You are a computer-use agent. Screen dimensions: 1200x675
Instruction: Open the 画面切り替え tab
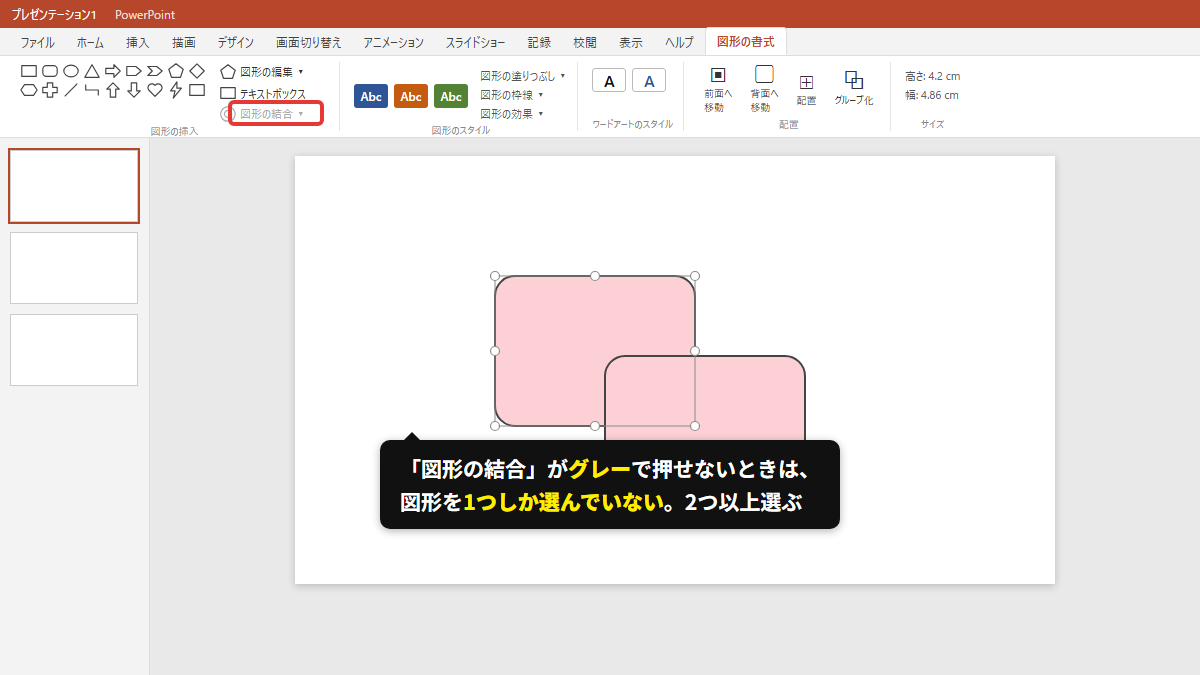point(309,42)
